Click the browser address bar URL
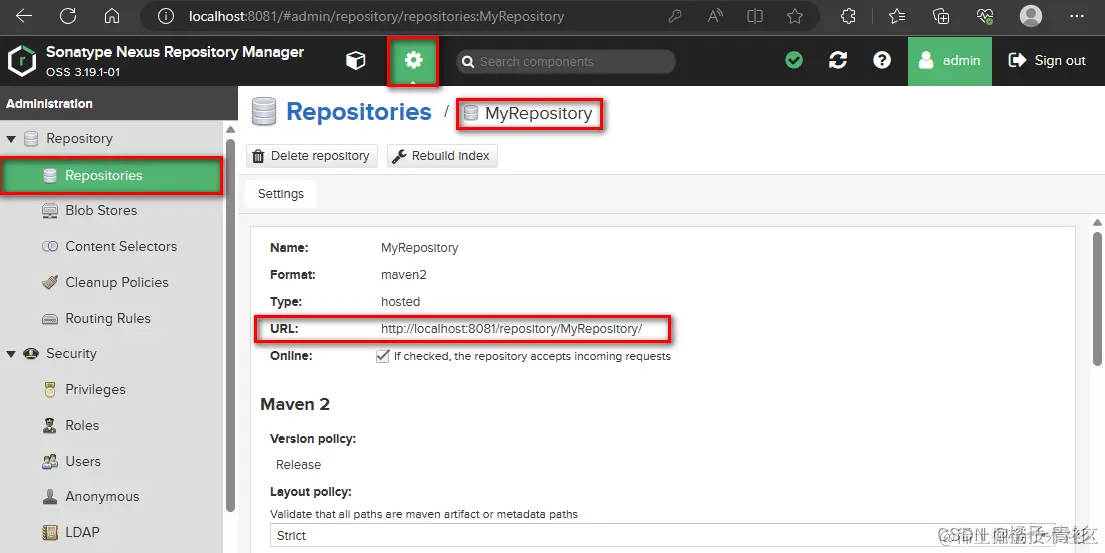This screenshot has width=1105, height=553. tap(376, 16)
